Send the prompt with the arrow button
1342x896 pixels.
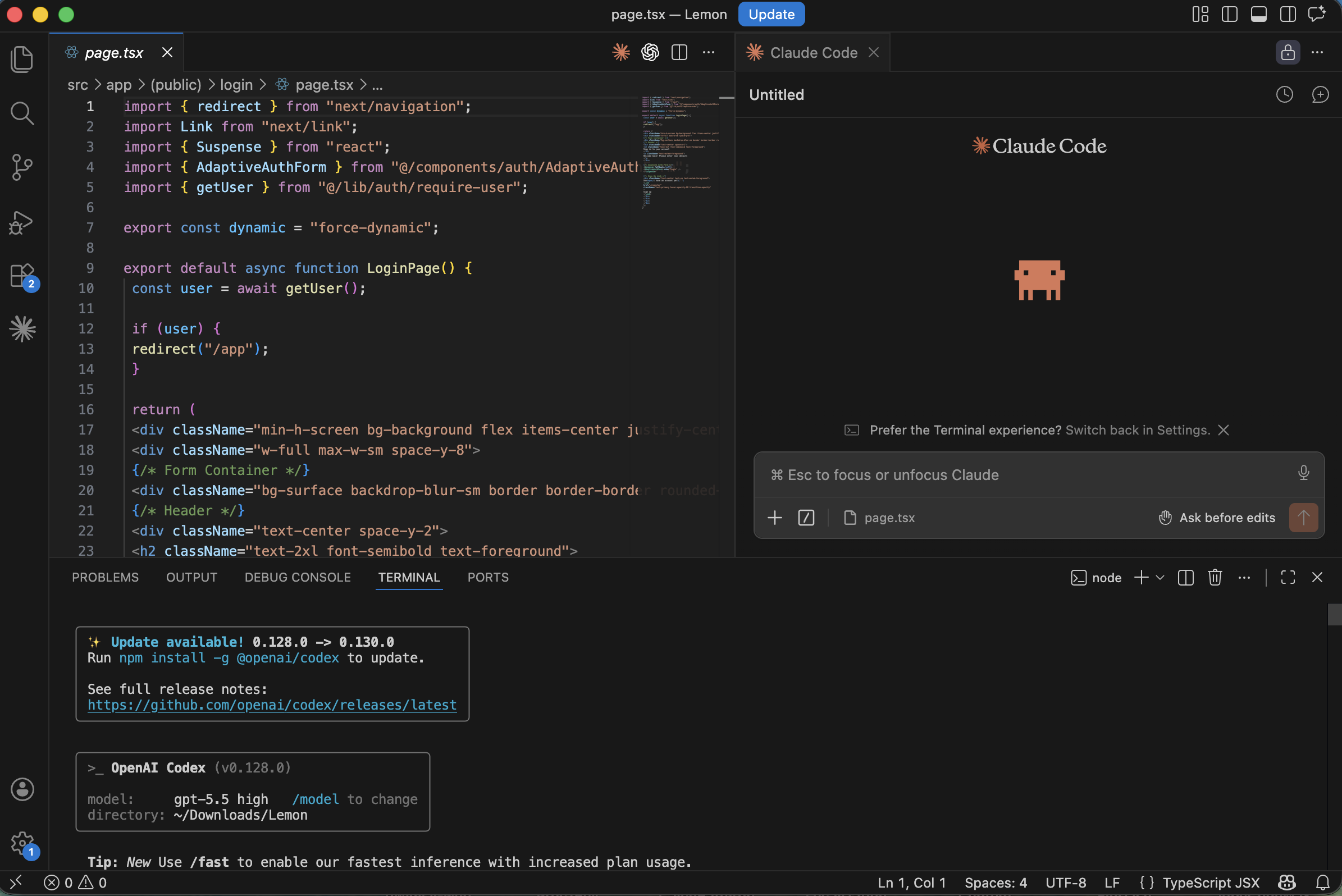(x=1303, y=518)
